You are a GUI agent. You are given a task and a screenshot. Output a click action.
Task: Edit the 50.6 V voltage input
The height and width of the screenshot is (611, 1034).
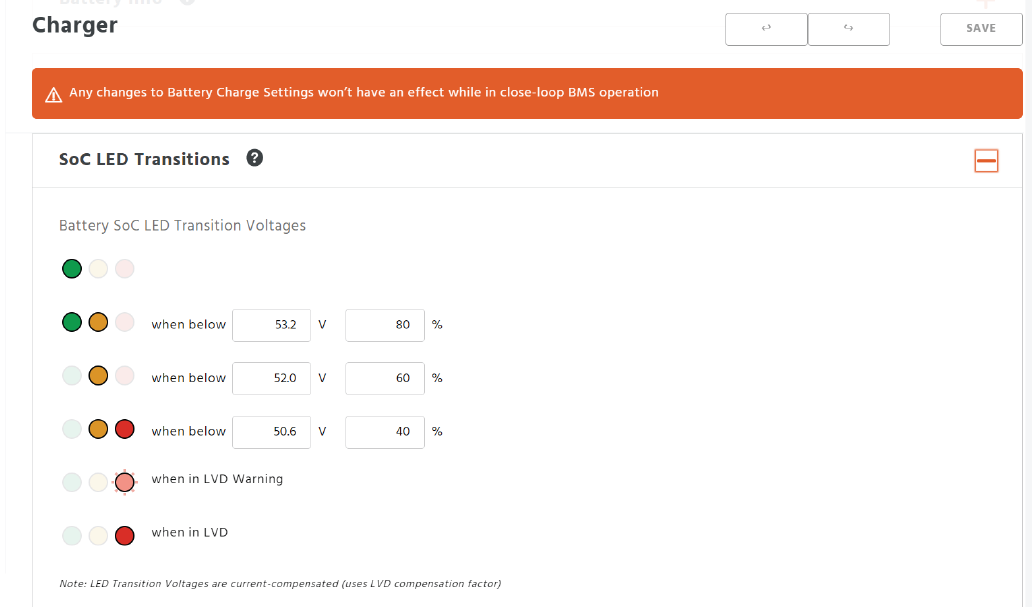(271, 432)
